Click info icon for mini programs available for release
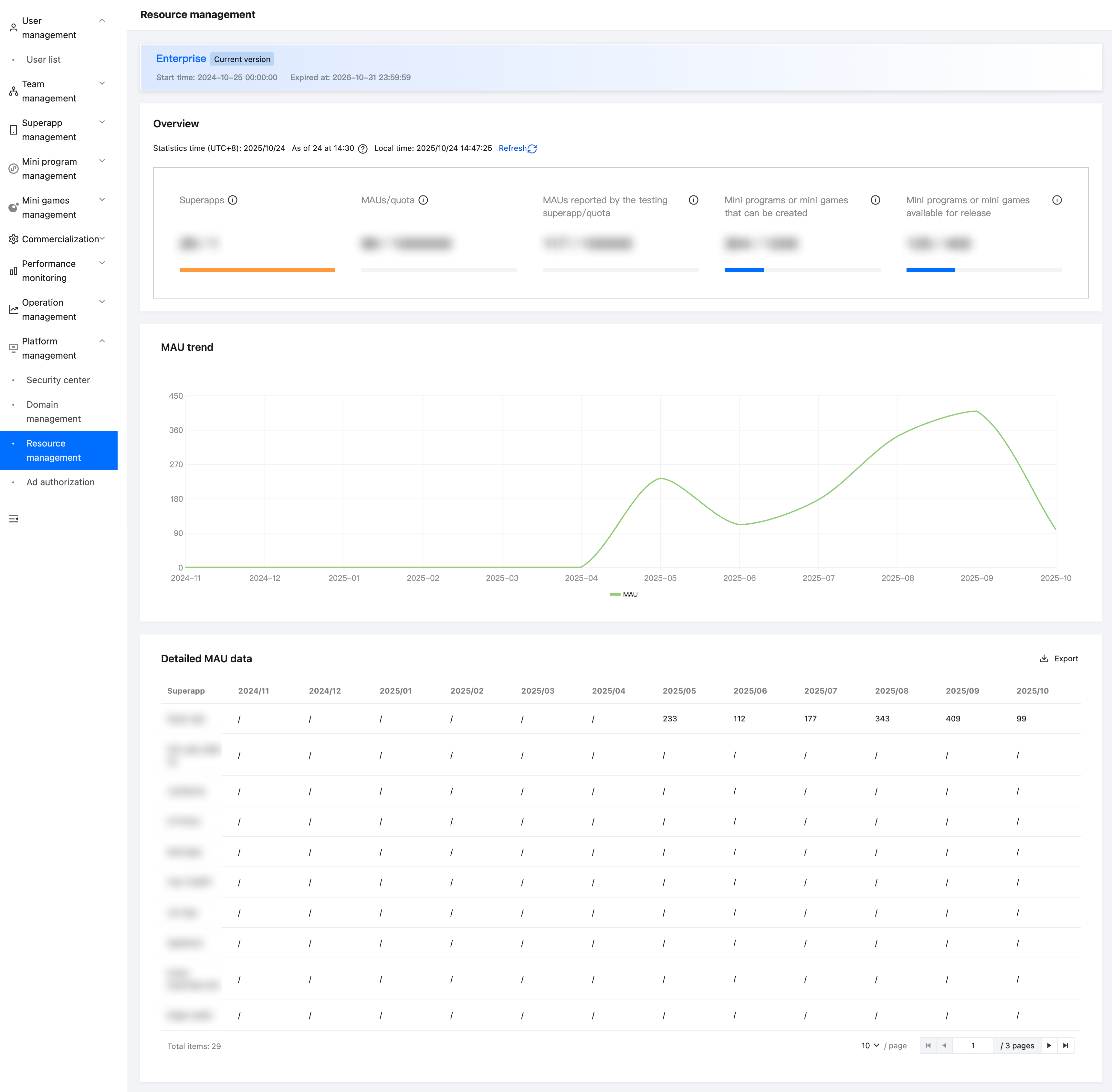The image size is (1112, 1092). (x=1056, y=200)
